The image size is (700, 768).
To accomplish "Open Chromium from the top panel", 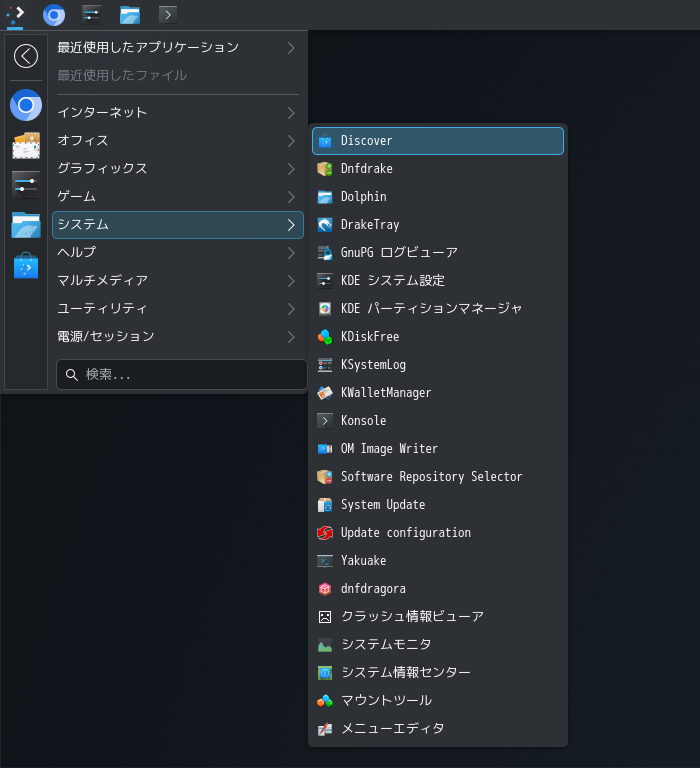I will click(x=54, y=15).
